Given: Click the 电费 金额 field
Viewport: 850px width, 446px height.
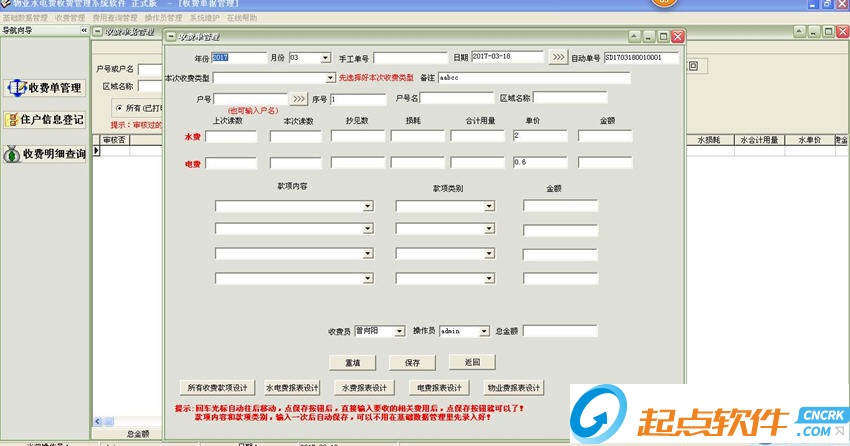Looking at the screenshot, I should (x=605, y=162).
